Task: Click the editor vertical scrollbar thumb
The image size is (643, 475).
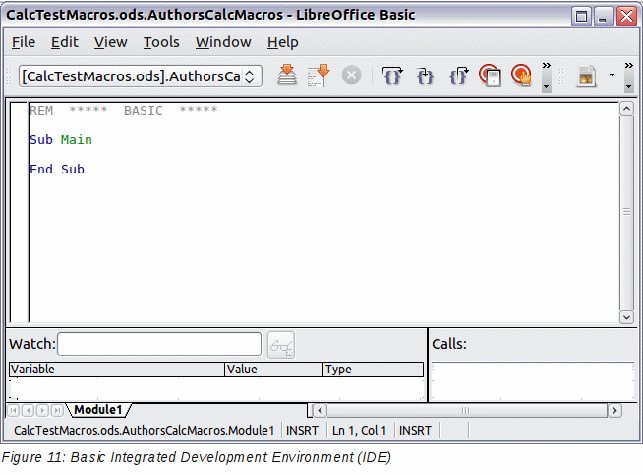Action: [x=626, y=213]
